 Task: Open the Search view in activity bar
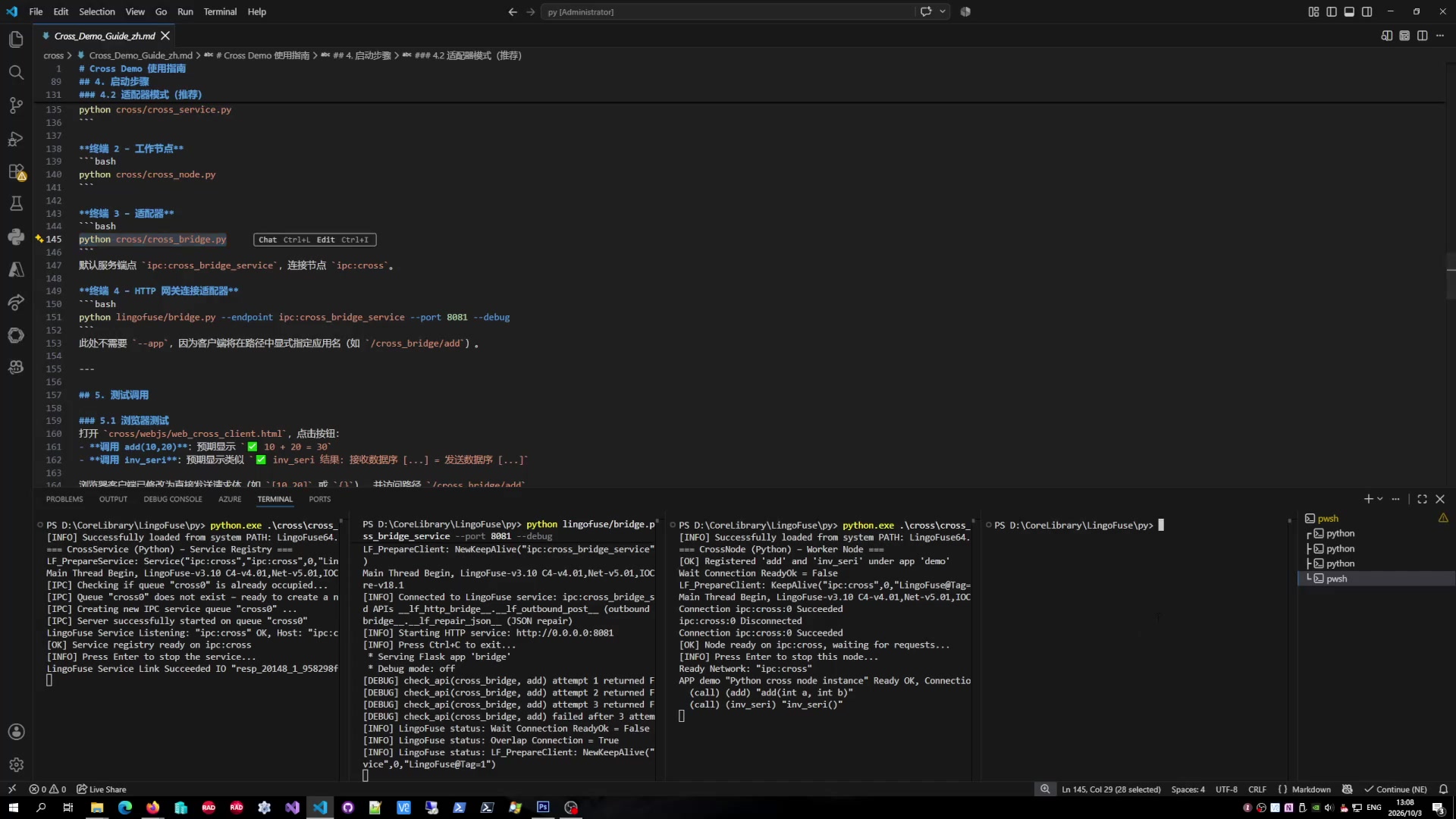pos(16,72)
